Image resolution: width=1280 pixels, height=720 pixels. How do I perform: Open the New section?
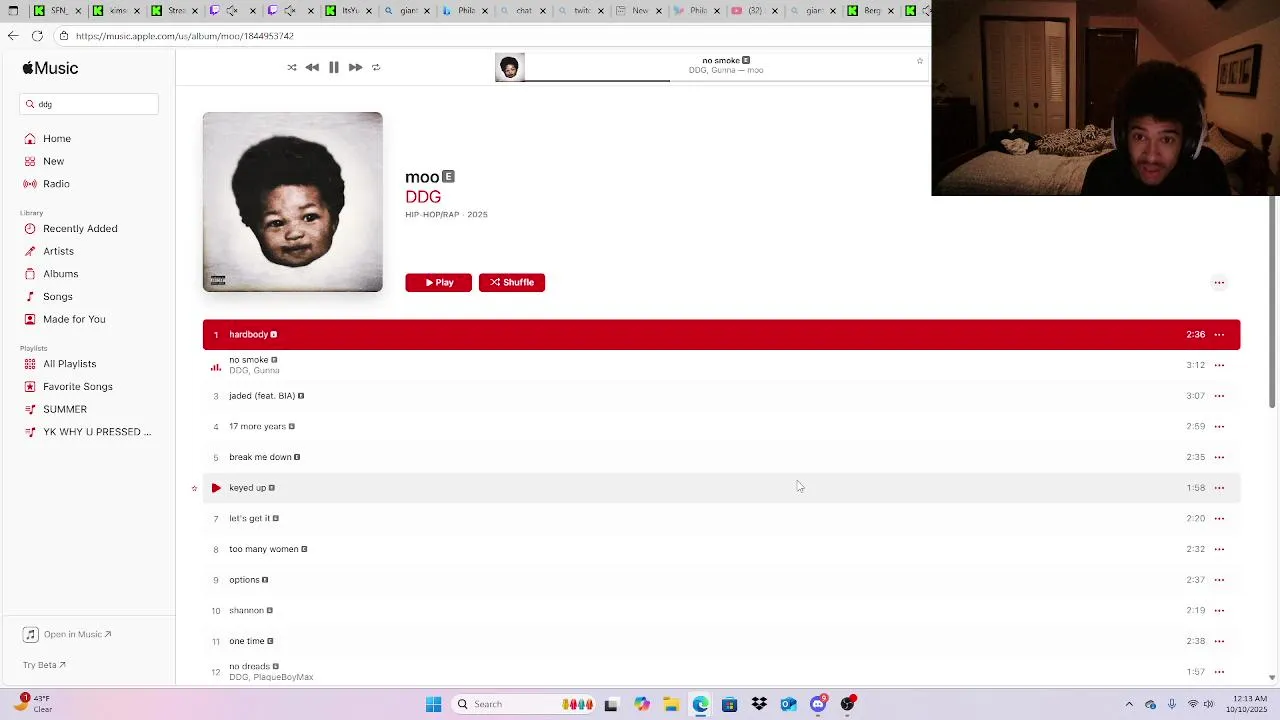53,161
